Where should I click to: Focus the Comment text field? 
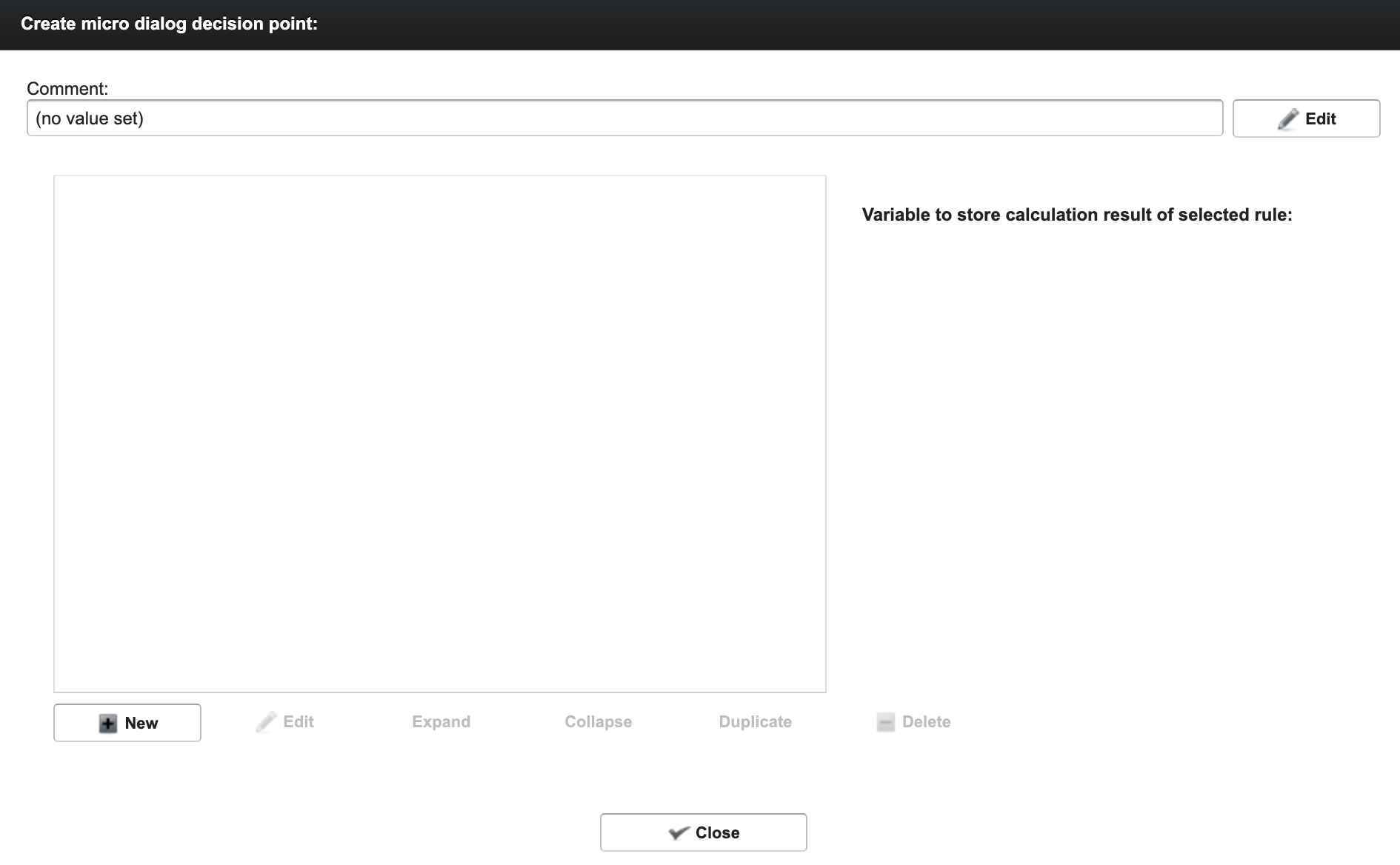point(624,118)
